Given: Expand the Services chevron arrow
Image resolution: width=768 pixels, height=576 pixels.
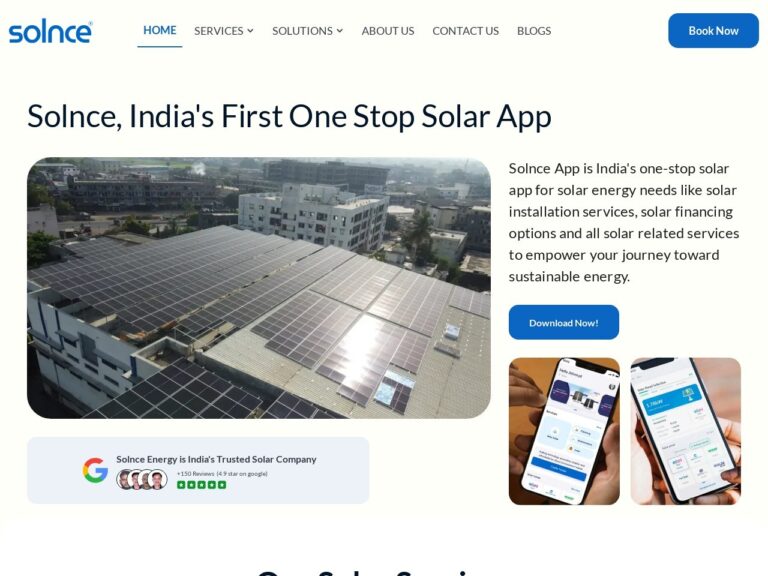Looking at the screenshot, I should pos(250,31).
